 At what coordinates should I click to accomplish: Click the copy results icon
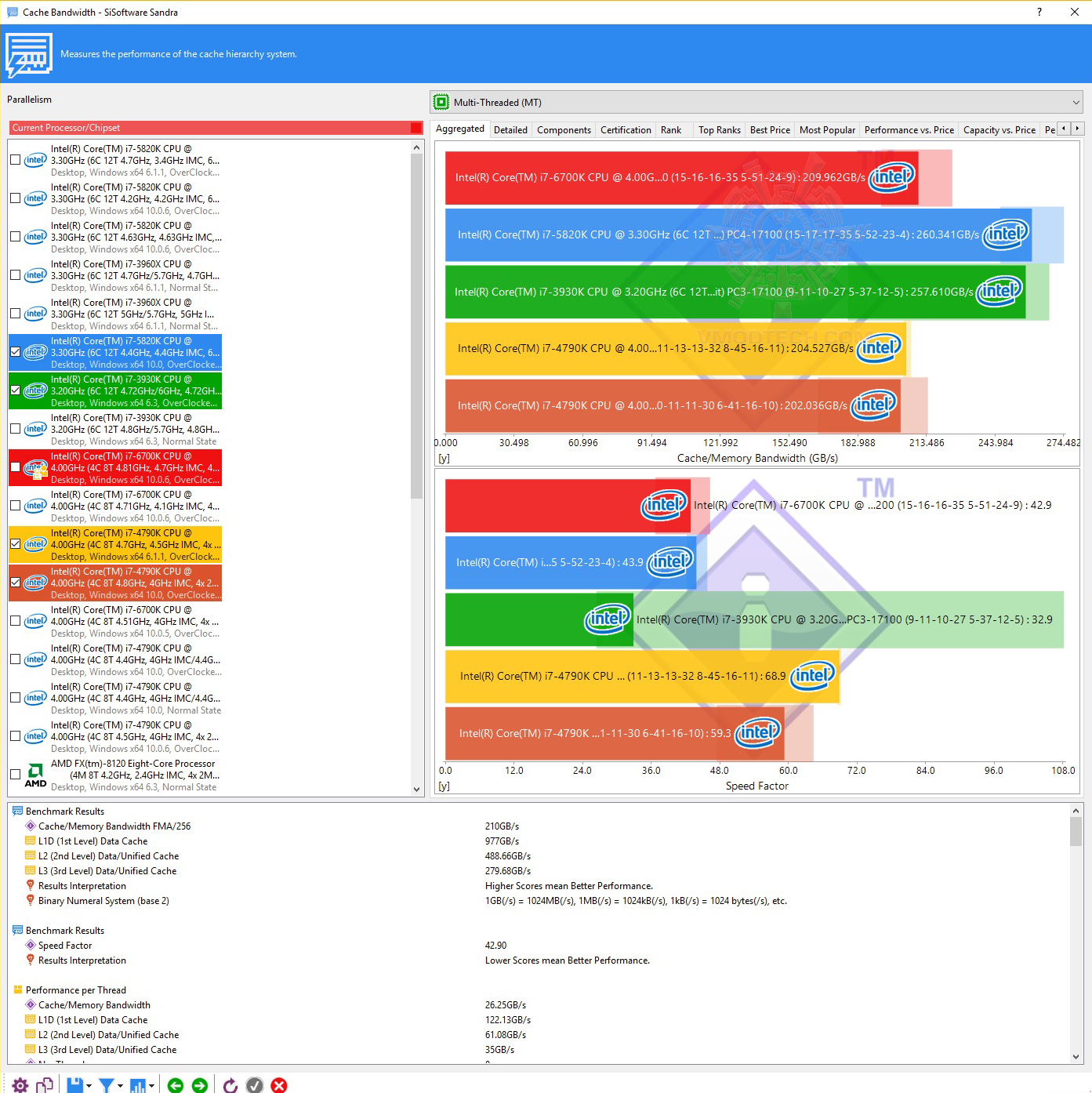pyautogui.click(x=45, y=1085)
